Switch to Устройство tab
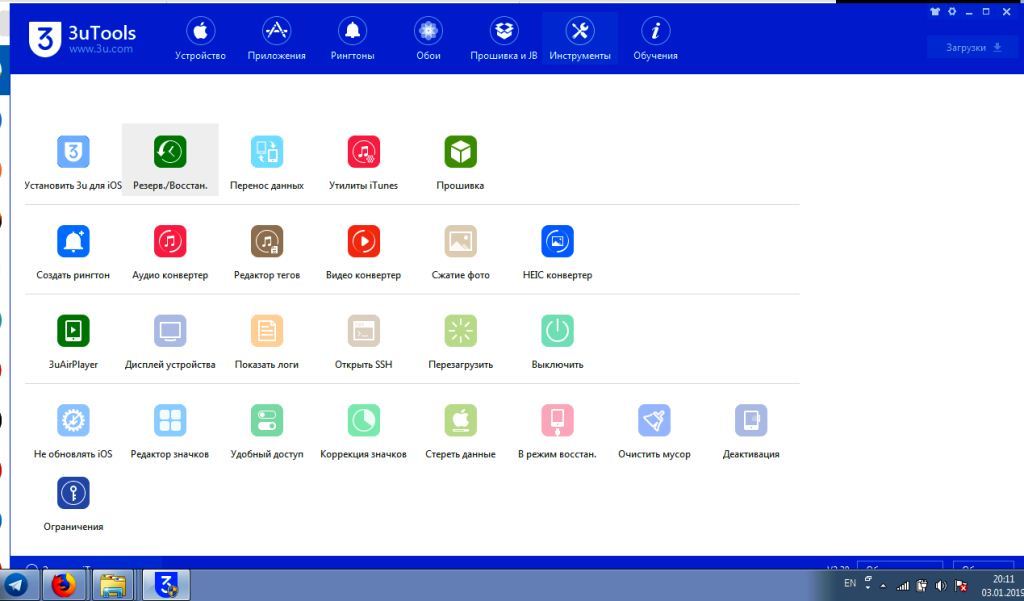This screenshot has width=1024, height=601. 200,39
